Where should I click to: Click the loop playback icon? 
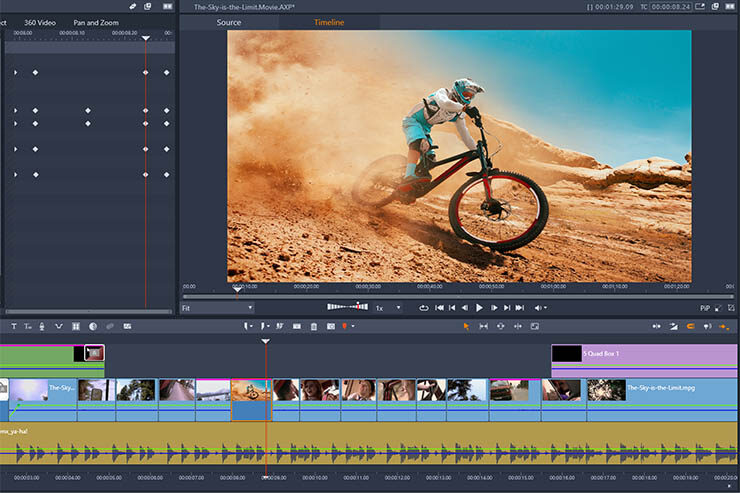click(x=424, y=308)
